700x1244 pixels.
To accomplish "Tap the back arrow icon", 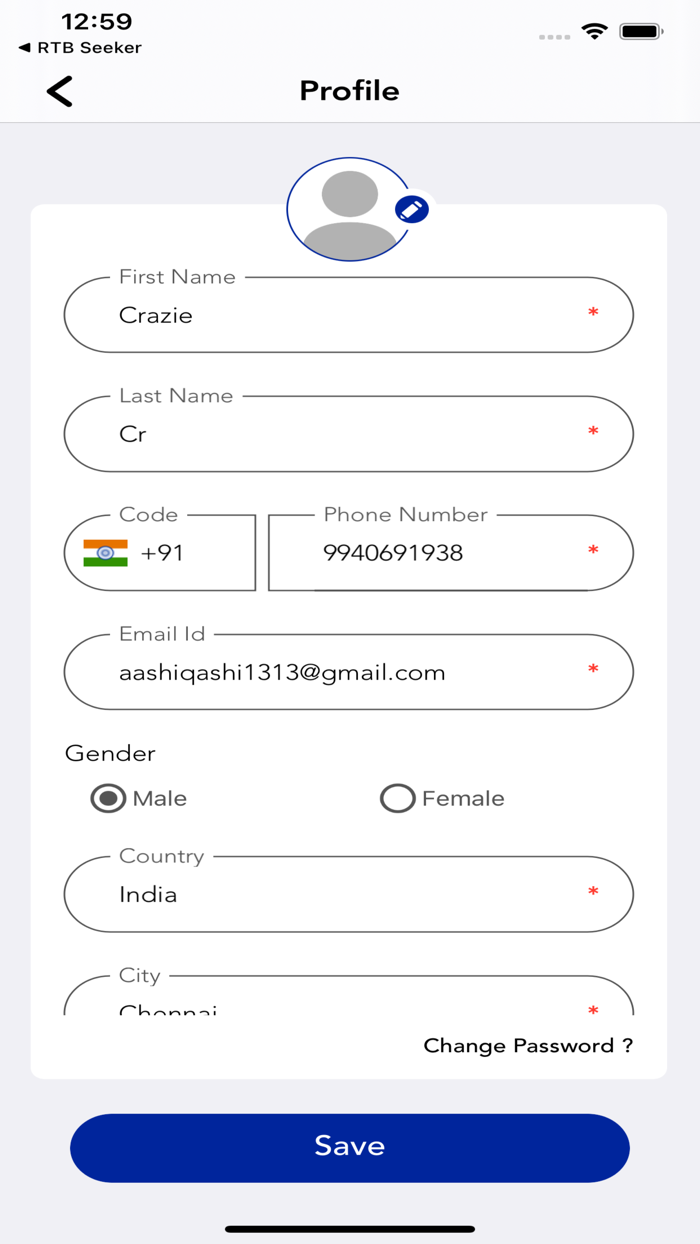I will [60, 91].
